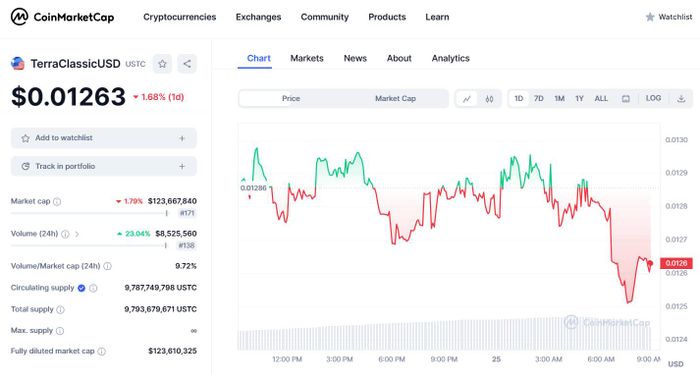This screenshot has width=700, height=374.
Task: Select the line chart view icon
Action: pos(467,99)
